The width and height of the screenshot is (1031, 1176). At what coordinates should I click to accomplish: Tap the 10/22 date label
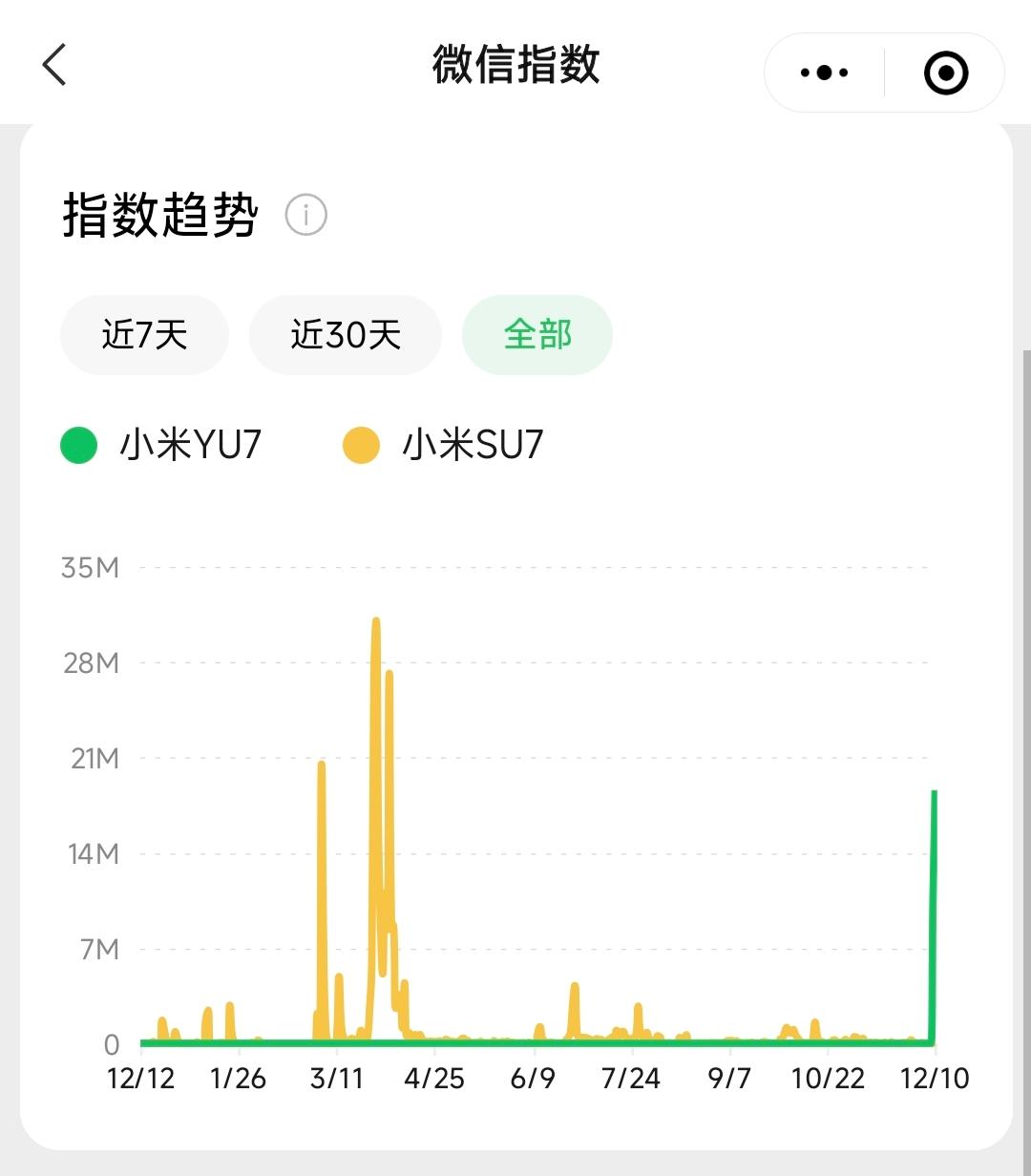click(x=828, y=1079)
